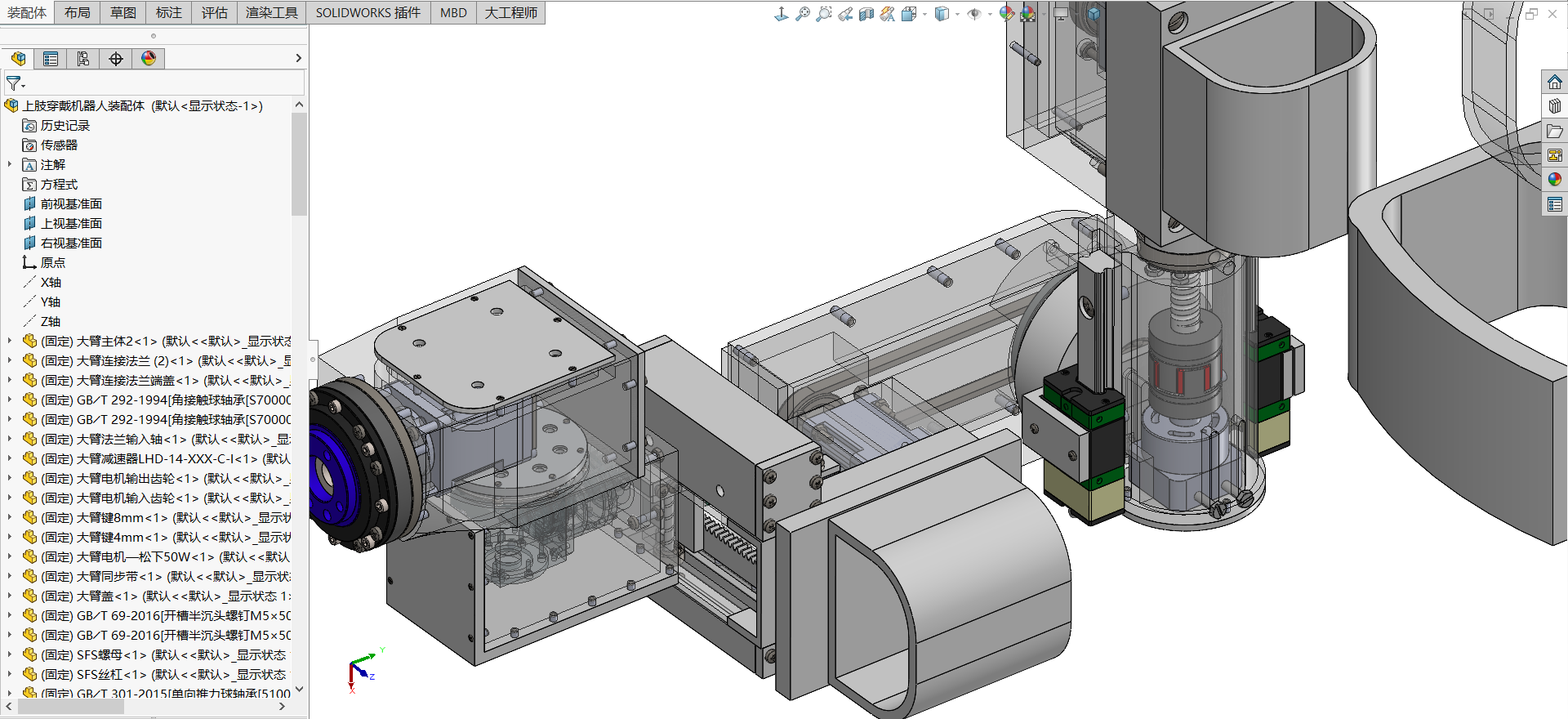Screen dimensions: 1568x719
Task: Select 大臂电机输出齿轮<1> component
Action: pyautogui.click(x=165, y=478)
